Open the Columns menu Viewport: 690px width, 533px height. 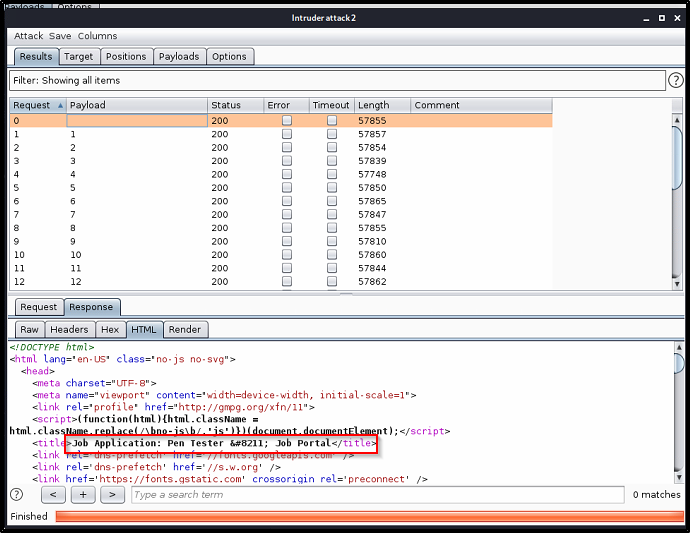pyautogui.click(x=97, y=36)
